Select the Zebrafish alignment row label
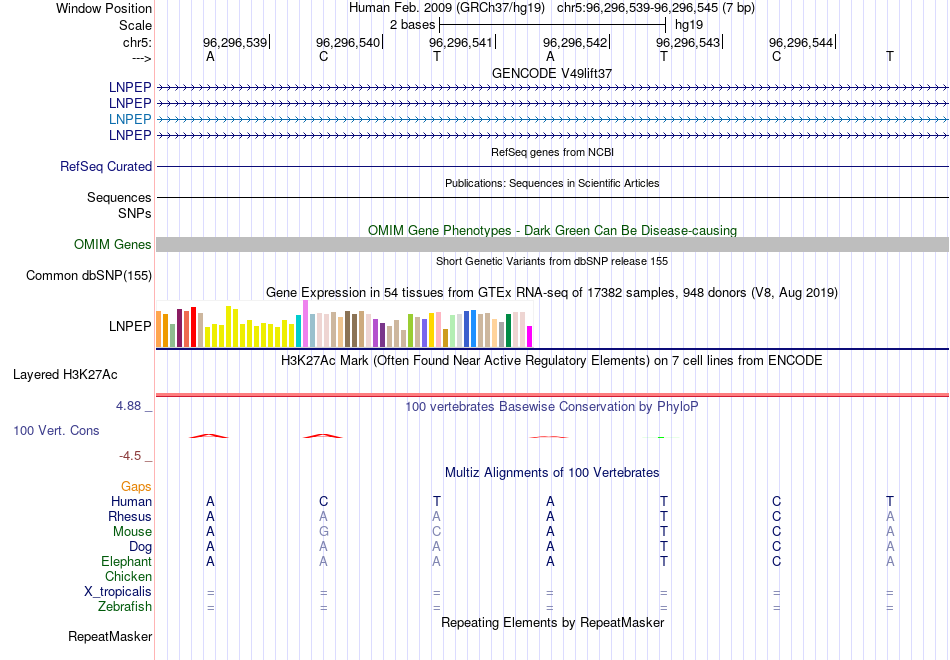 click(125, 607)
